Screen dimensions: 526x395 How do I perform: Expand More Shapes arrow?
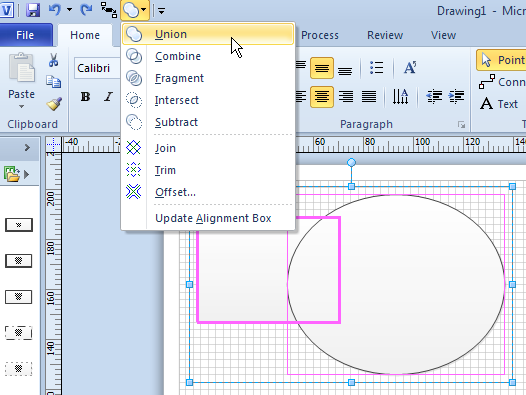click(27, 175)
